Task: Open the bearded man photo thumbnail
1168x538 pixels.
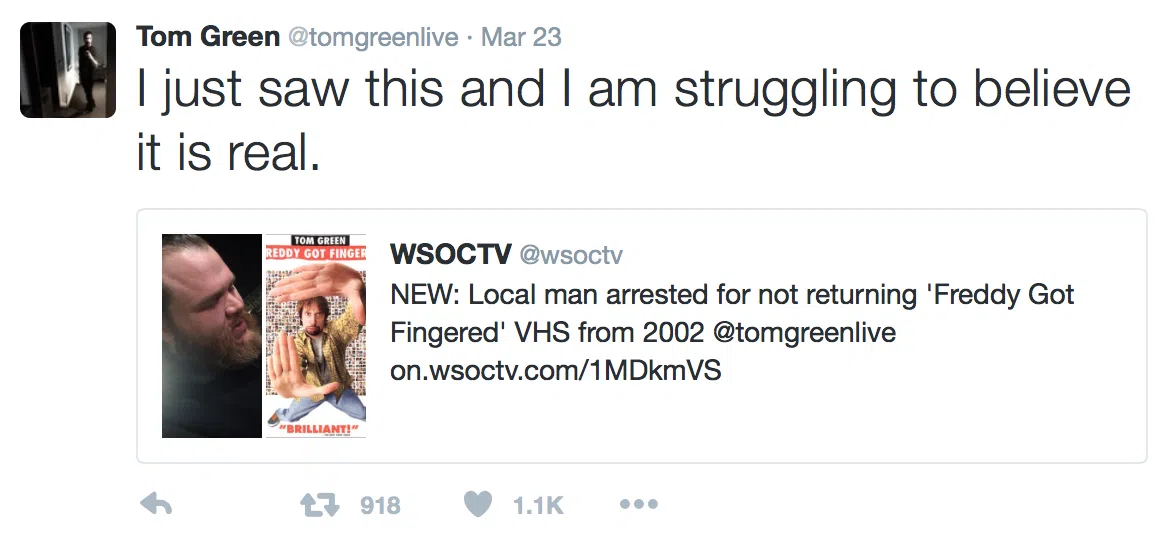Action: coord(211,335)
